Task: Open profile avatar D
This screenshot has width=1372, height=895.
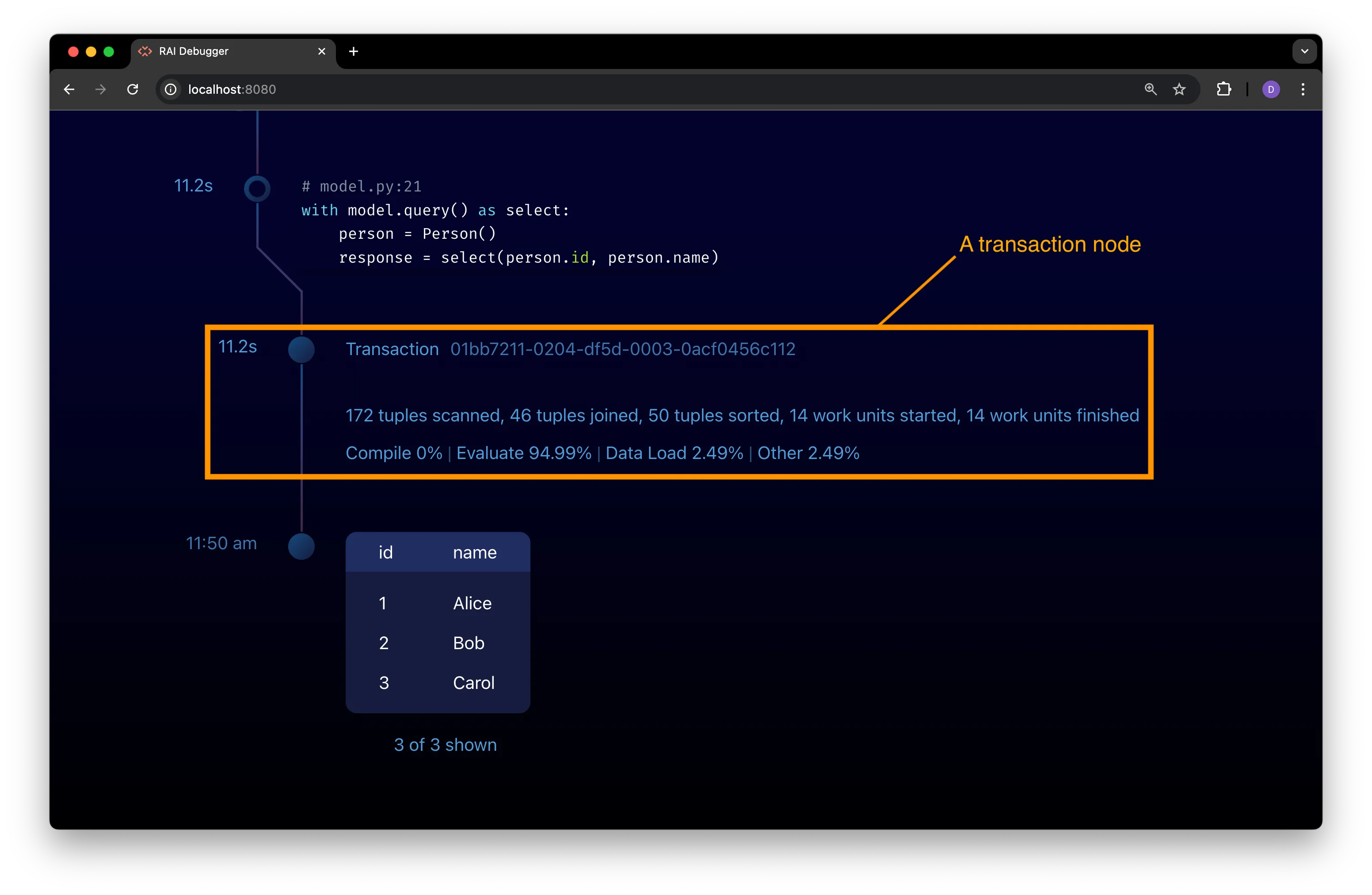Action: point(1270,89)
